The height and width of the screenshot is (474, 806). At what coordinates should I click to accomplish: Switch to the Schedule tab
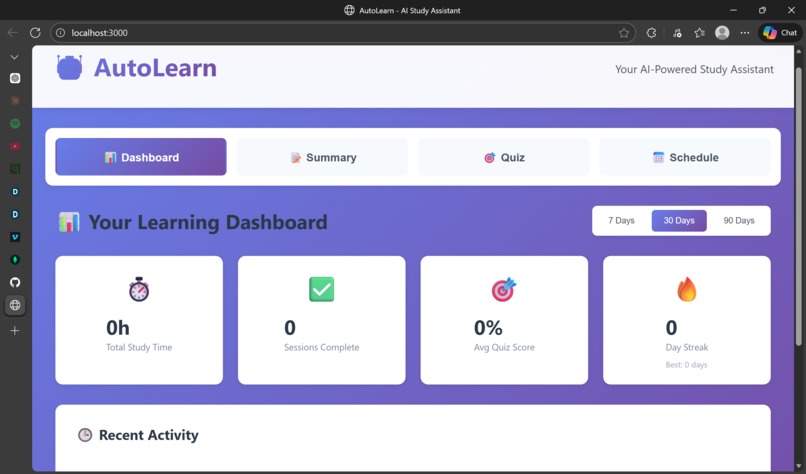685,157
